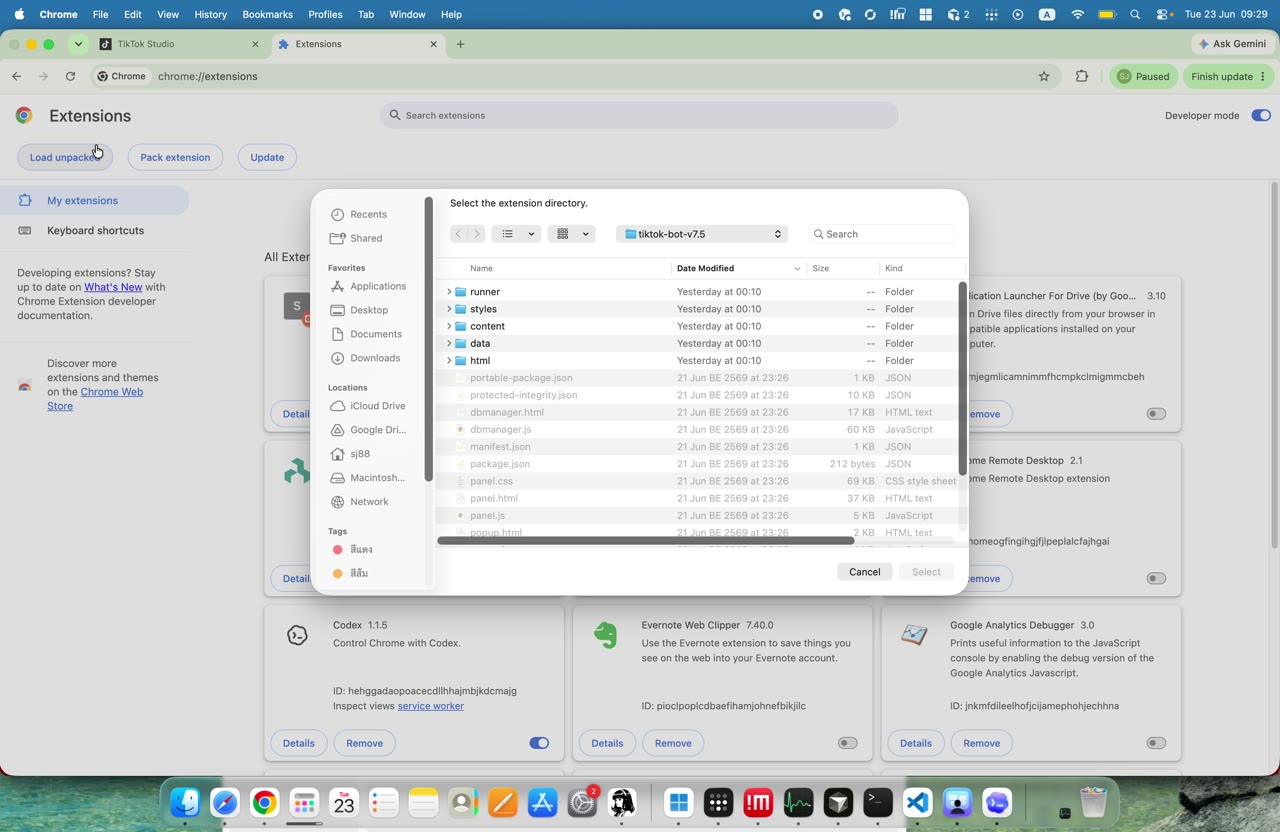
Task: Open Visual Studio Code from the Dock
Action: coord(918,802)
